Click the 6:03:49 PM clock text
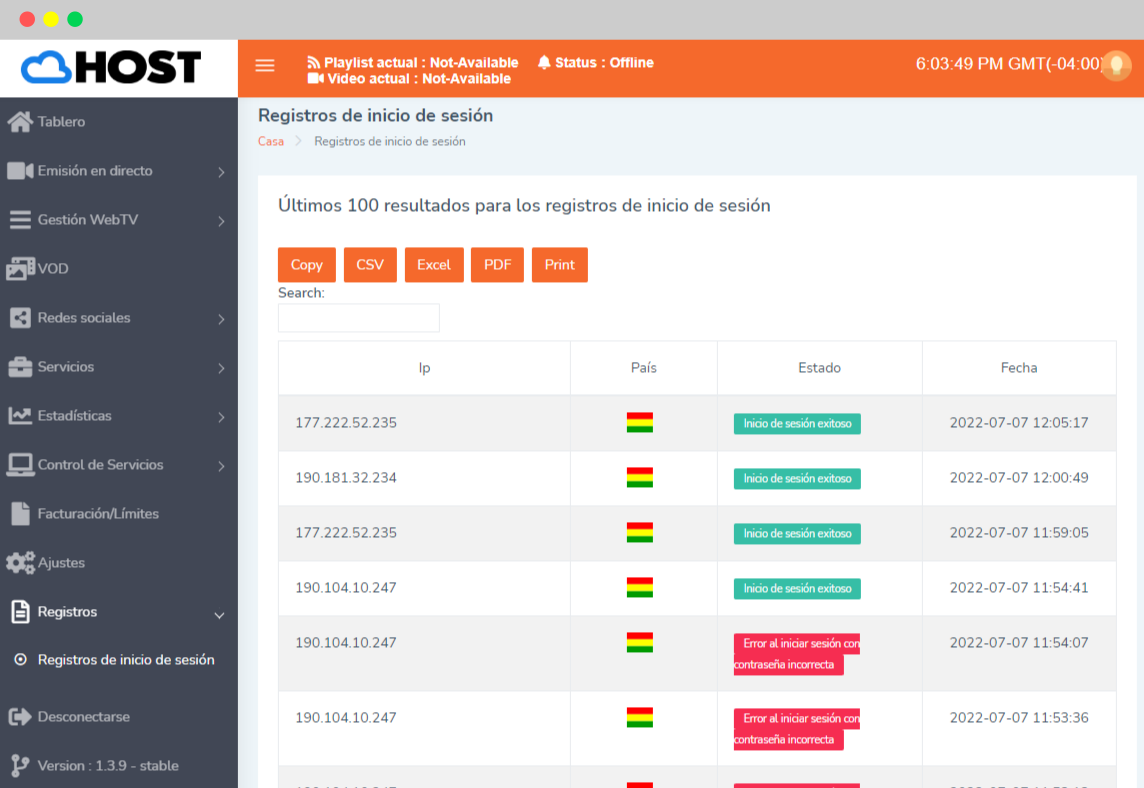 tap(1008, 63)
